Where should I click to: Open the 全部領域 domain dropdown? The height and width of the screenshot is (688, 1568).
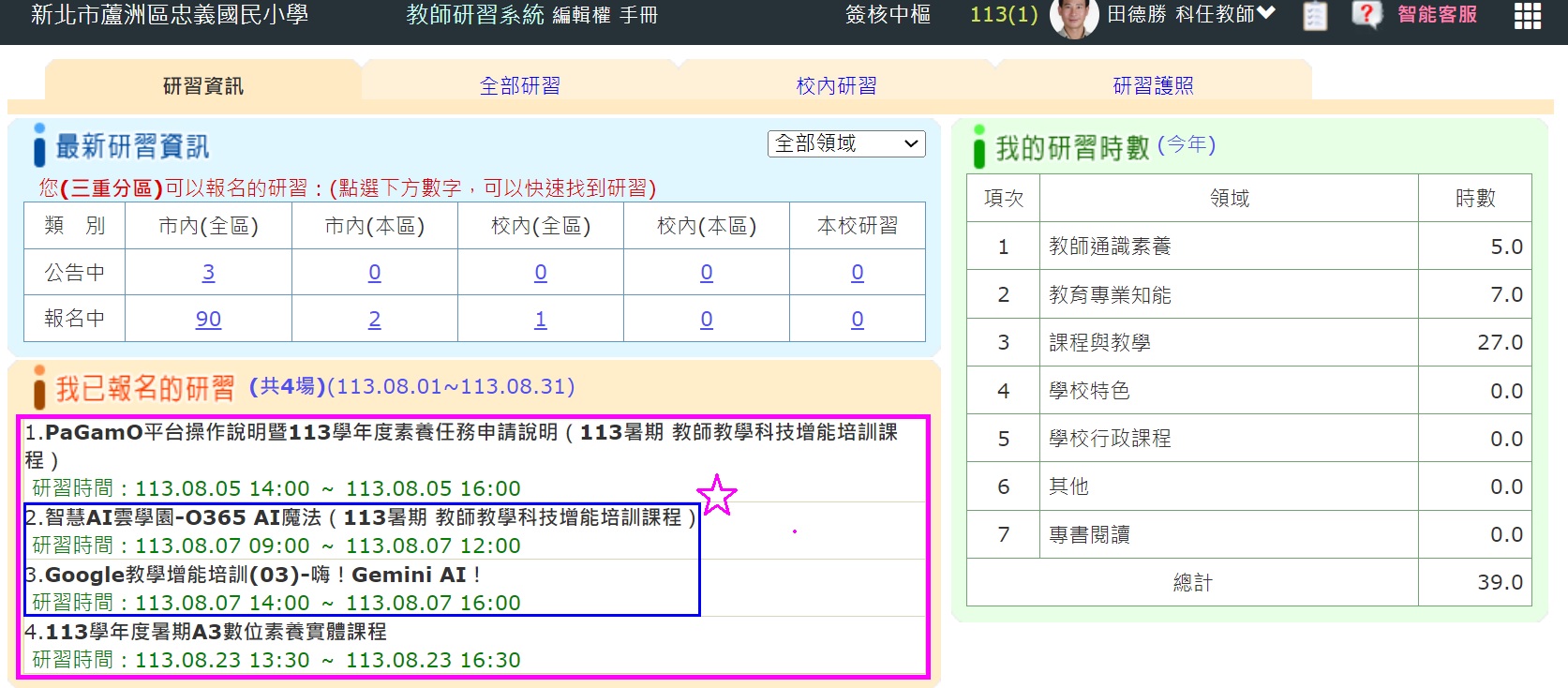[x=846, y=143]
